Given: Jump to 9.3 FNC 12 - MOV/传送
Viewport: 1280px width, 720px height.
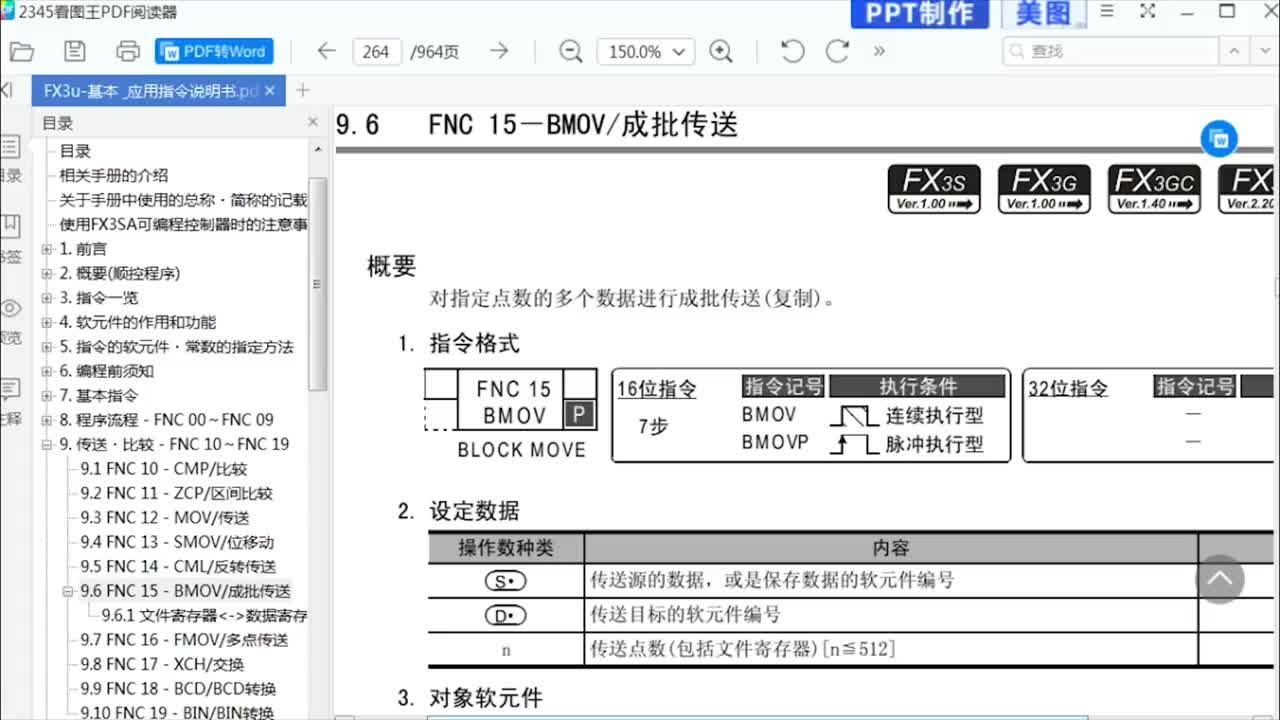Looking at the screenshot, I should coord(165,518).
